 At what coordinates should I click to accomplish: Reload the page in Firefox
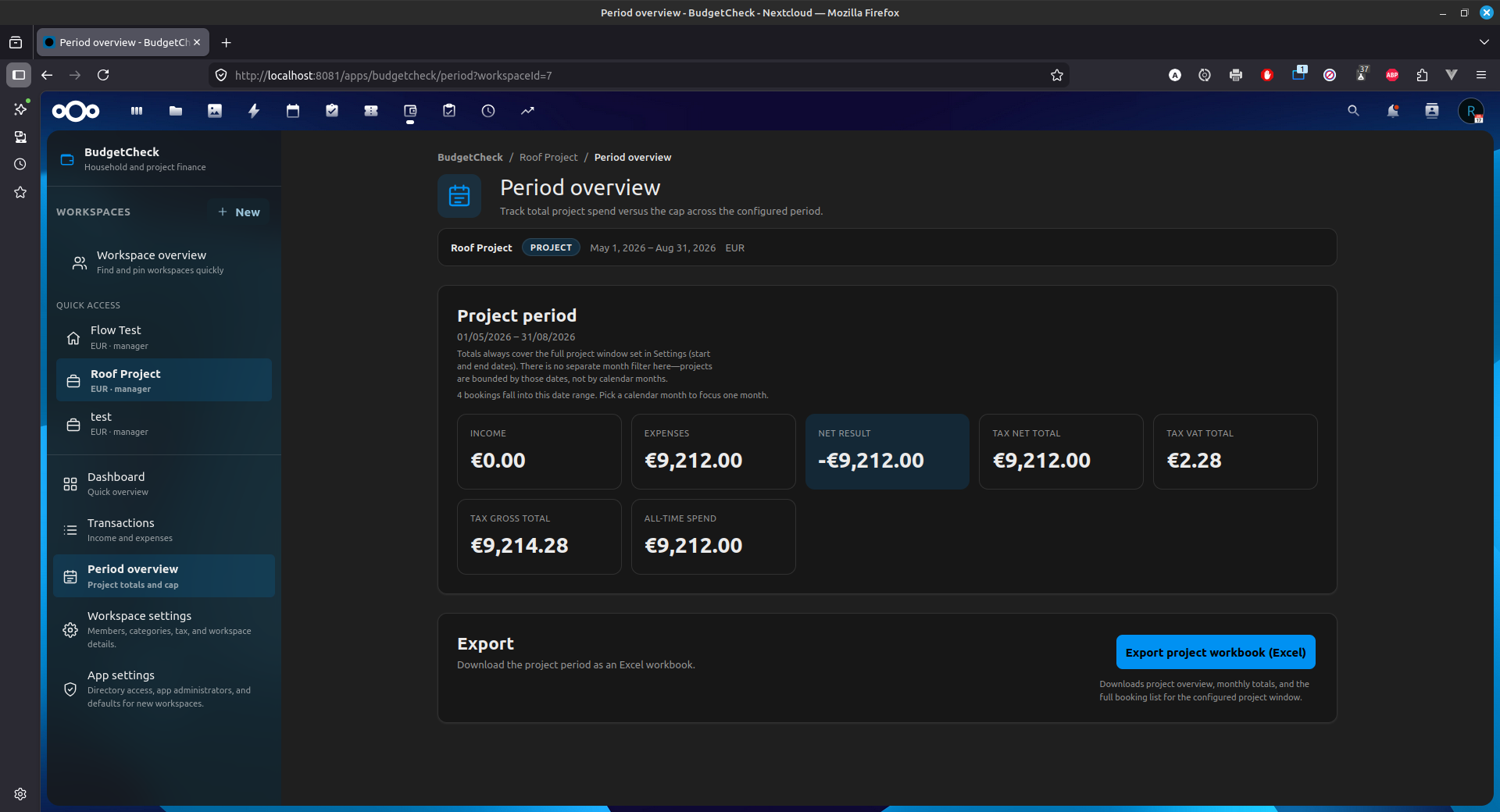click(x=103, y=75)
